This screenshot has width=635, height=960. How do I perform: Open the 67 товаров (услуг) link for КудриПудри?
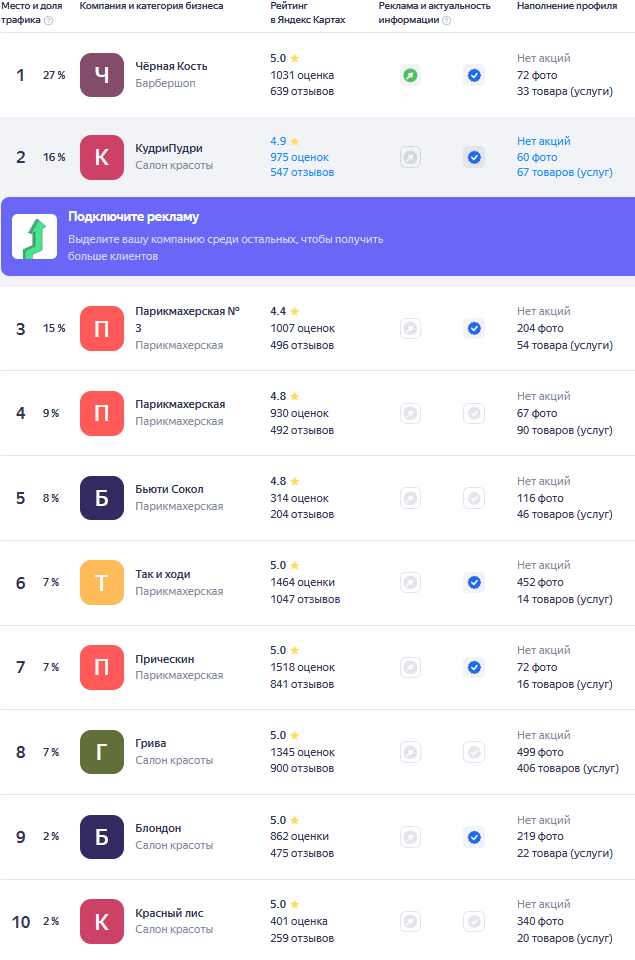(564, 173)
